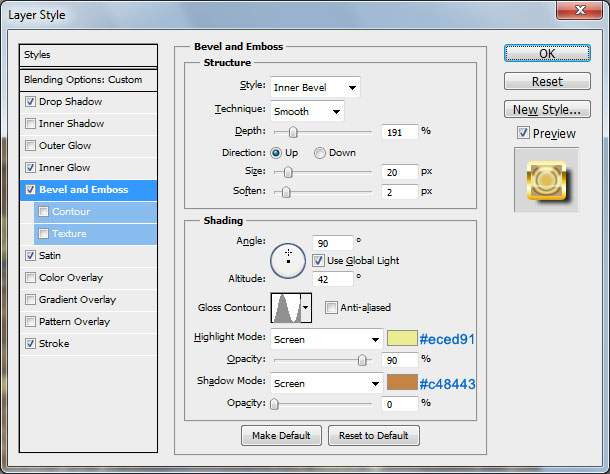Screen dimensions: 610x474
Task: Select Blending Options: Custom entry
Action: [x=88, y=80]
